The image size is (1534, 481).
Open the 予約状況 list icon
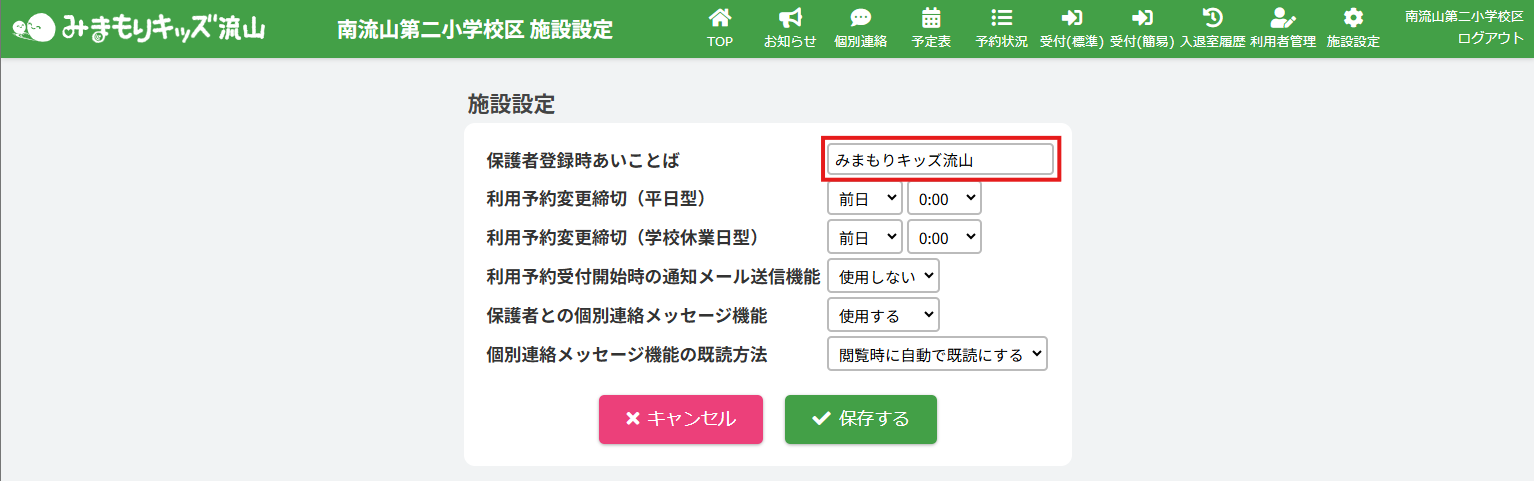[x=1001, y=18]
